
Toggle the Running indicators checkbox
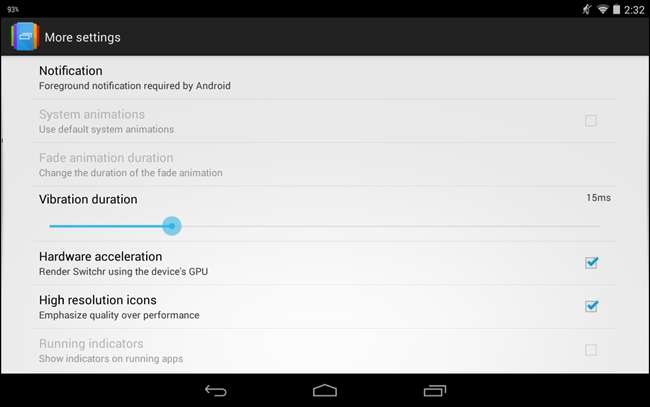pyautogui.click(x=591, y=350)
